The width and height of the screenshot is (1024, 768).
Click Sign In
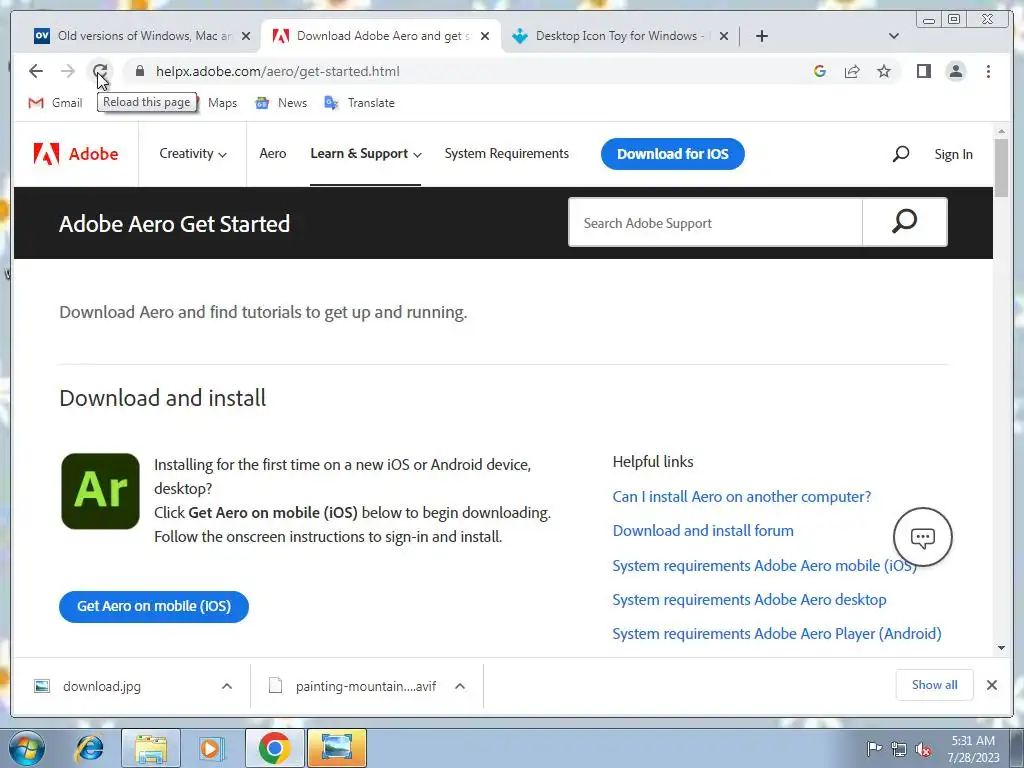point(953,154)
